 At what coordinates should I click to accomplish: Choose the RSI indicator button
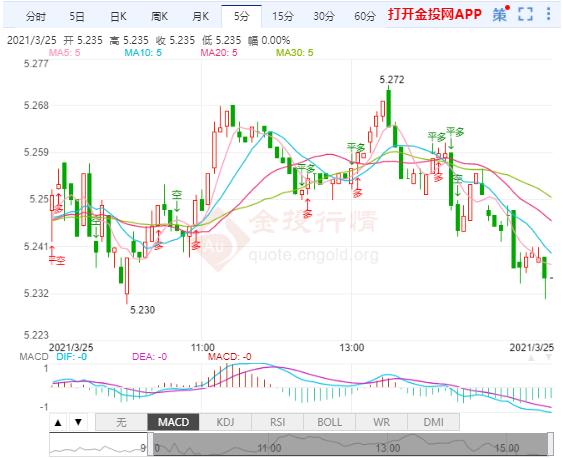coord(277,422)
